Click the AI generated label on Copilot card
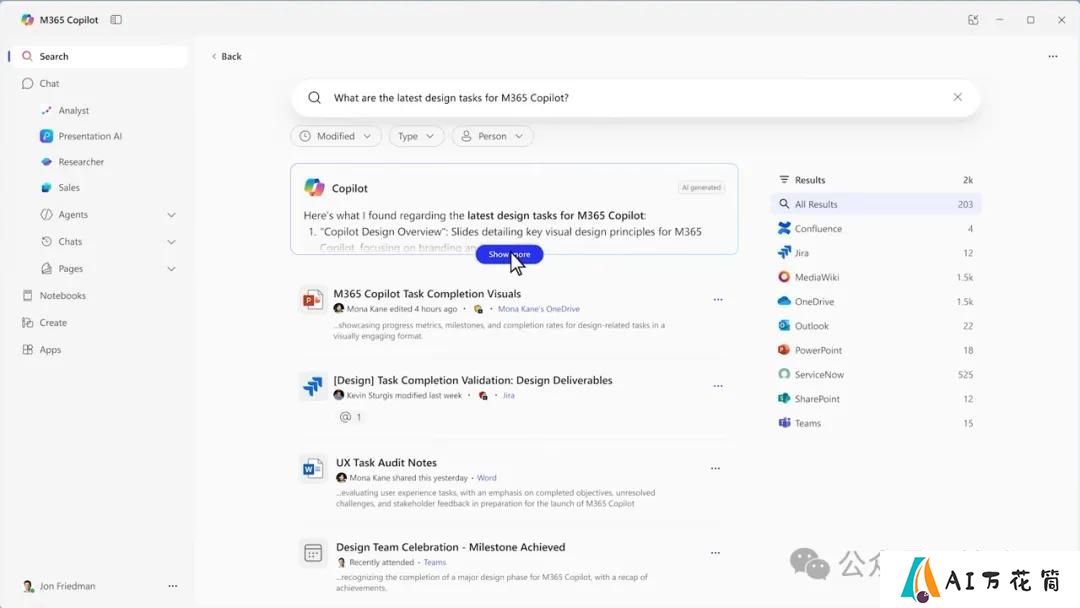 pyautogui.click(x=701, y=187)
